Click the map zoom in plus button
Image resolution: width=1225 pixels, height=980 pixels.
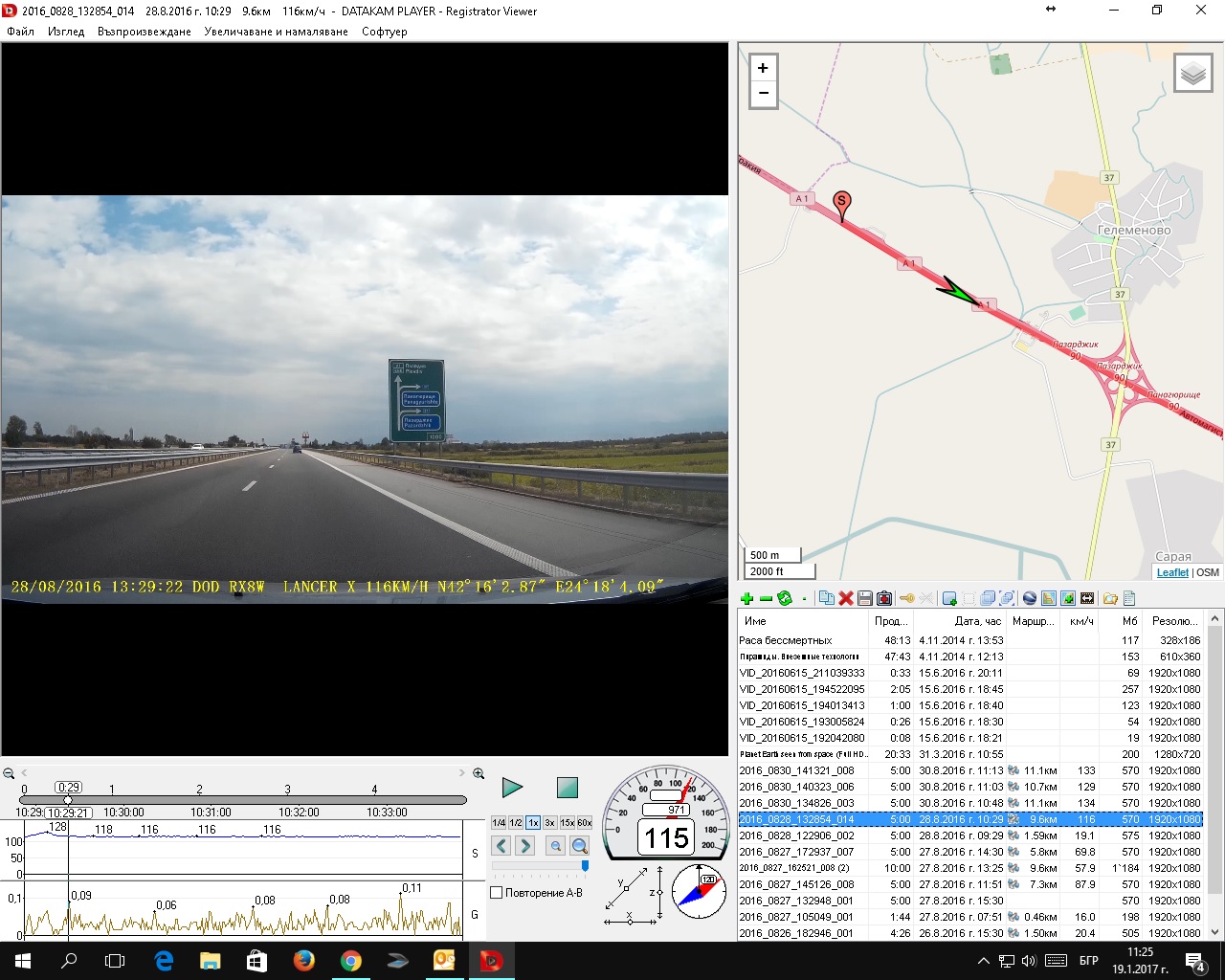[763, 68]
